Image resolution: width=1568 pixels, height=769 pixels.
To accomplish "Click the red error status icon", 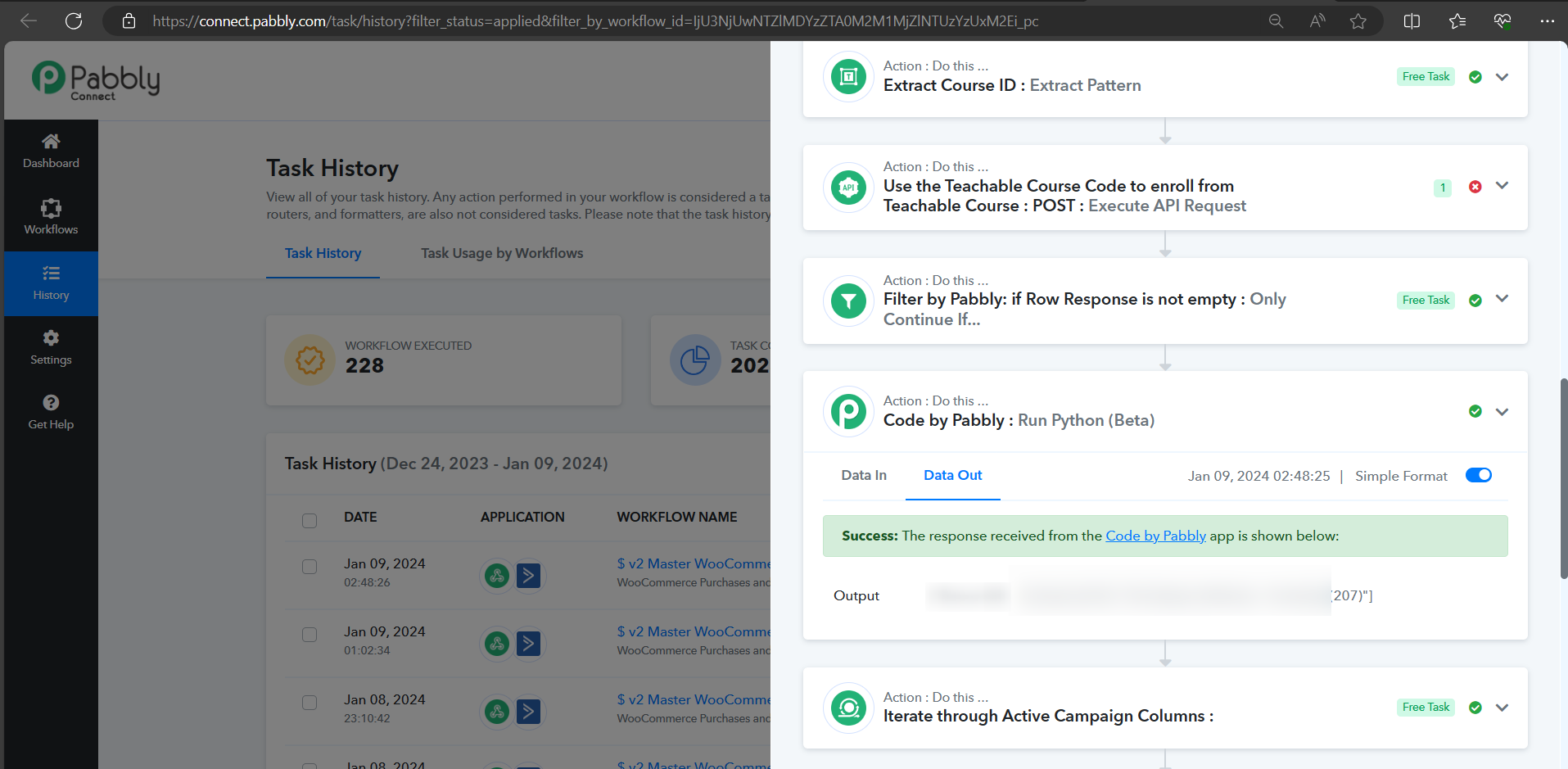I will 1475,187.
